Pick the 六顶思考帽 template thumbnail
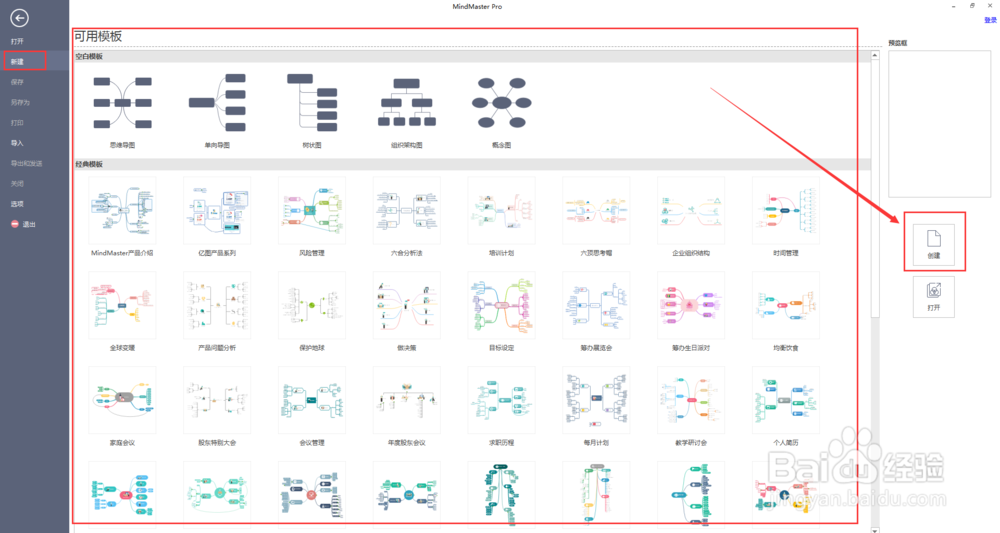Viewport: 1000px width, 533px height. point(596,210)
